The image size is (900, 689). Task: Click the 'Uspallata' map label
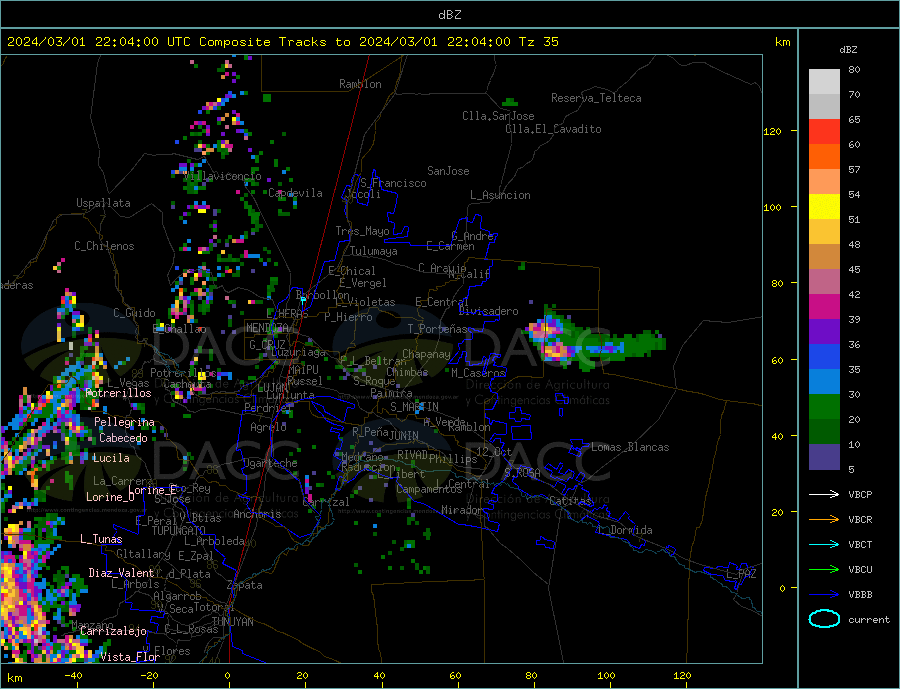click(103, 203)
